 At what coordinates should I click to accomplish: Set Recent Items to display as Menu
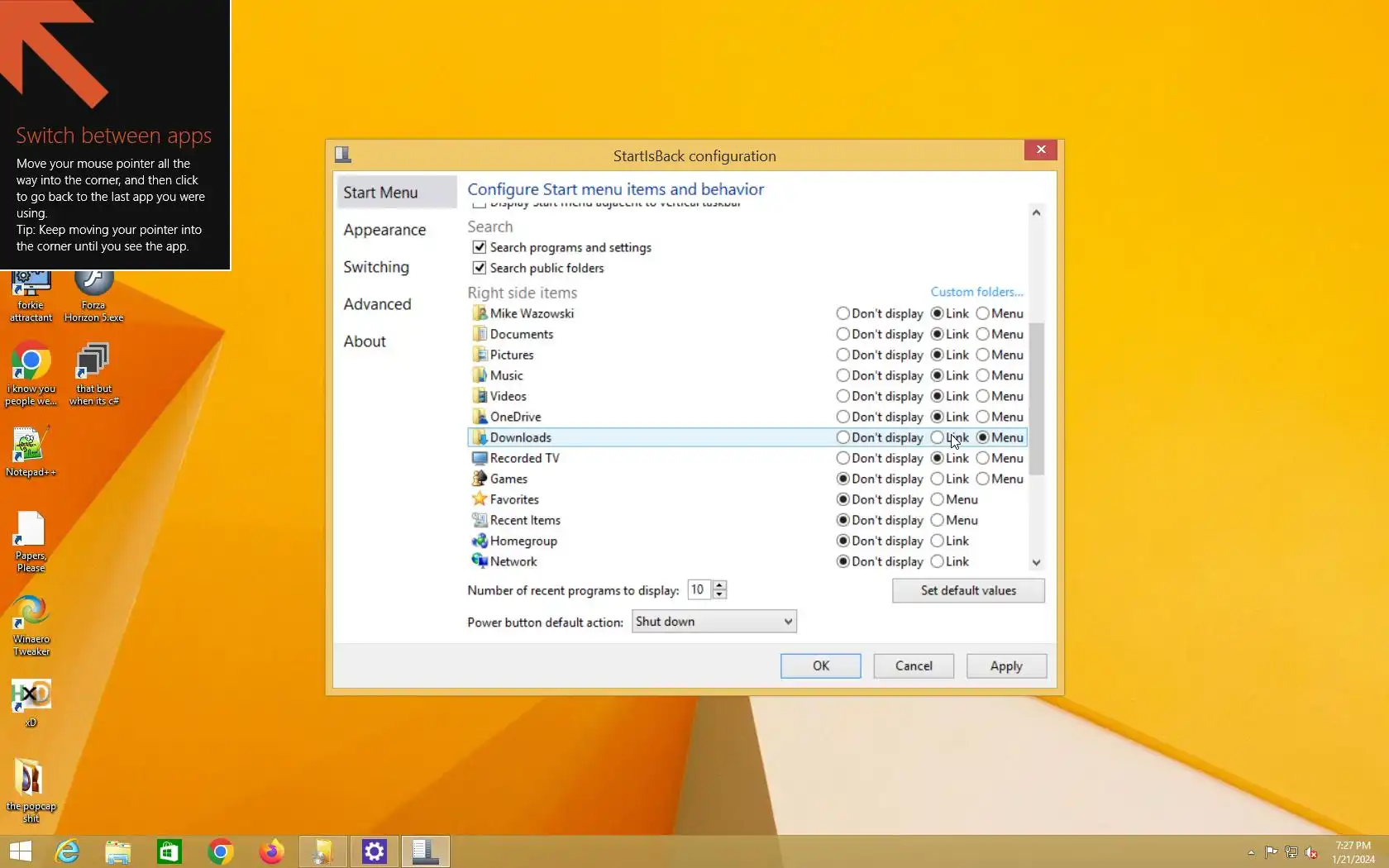click(937, 520)
